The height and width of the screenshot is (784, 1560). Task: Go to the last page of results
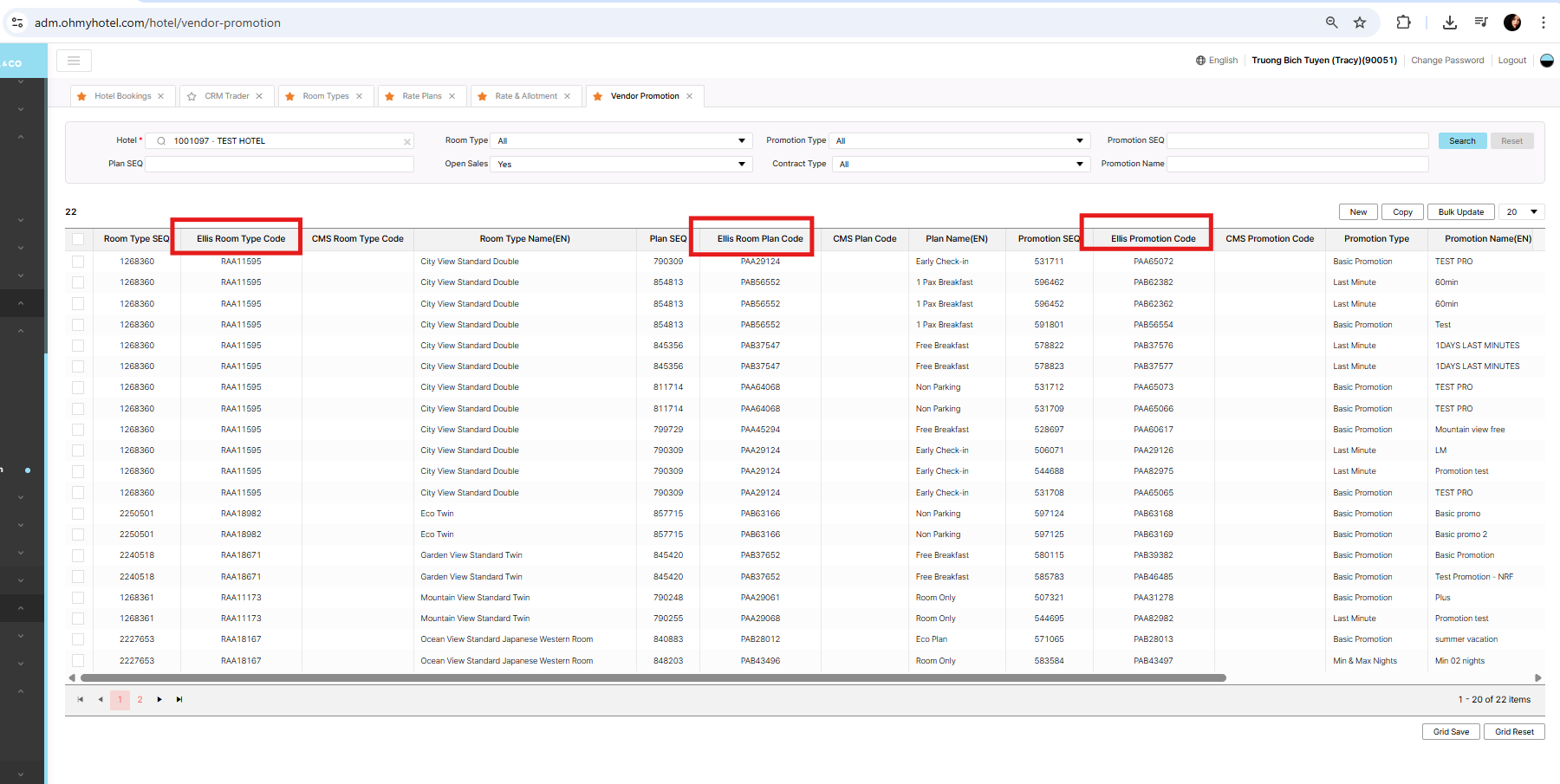point(179,700)
